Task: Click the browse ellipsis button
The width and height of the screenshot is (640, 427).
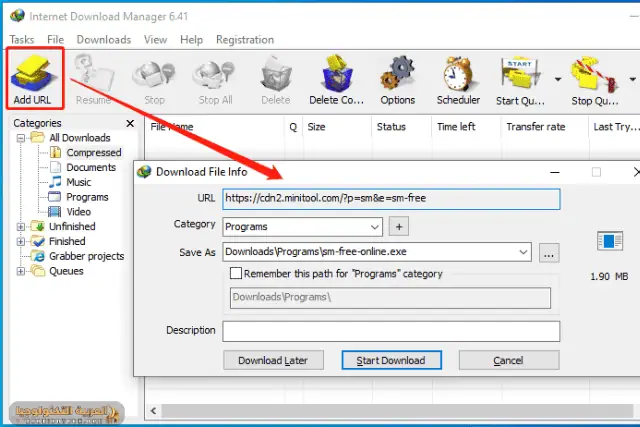Action: [549, 253]
